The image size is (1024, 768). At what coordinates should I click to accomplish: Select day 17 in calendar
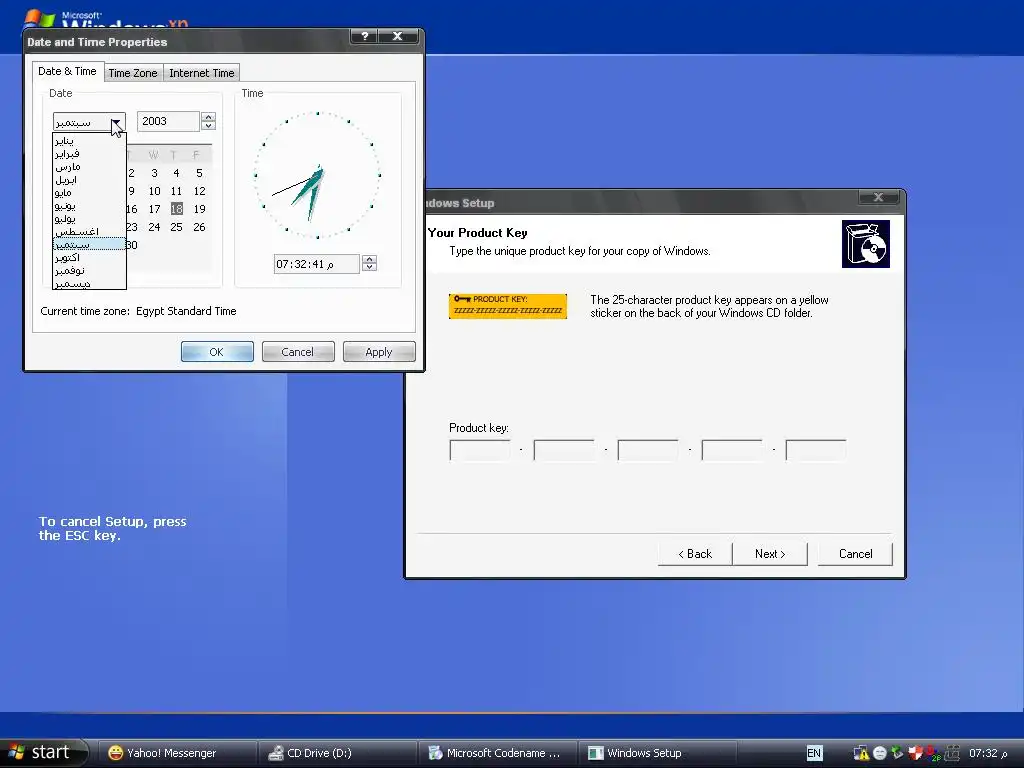pos(154,209)
